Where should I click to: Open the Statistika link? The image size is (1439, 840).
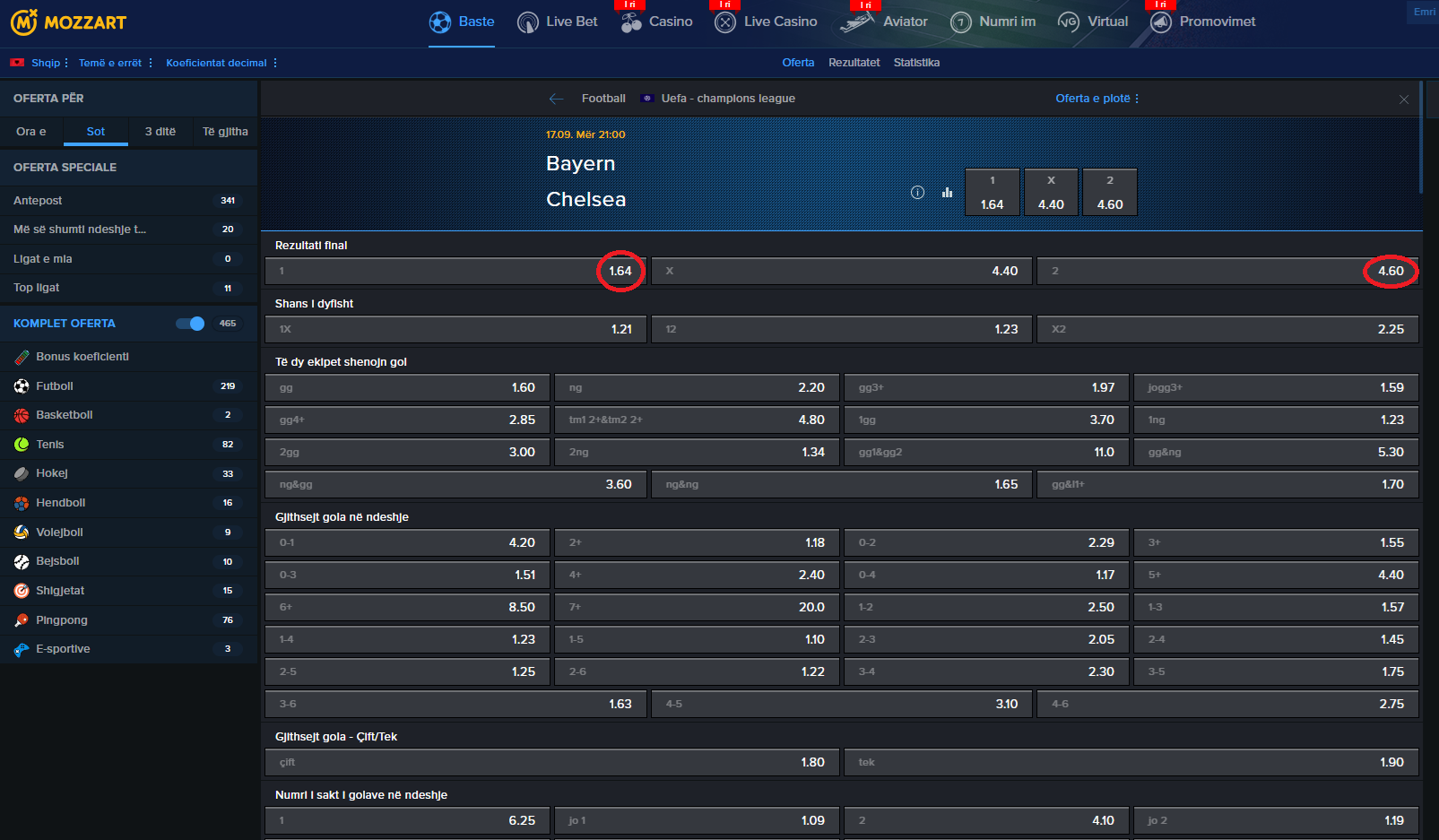tap(916, 63)
